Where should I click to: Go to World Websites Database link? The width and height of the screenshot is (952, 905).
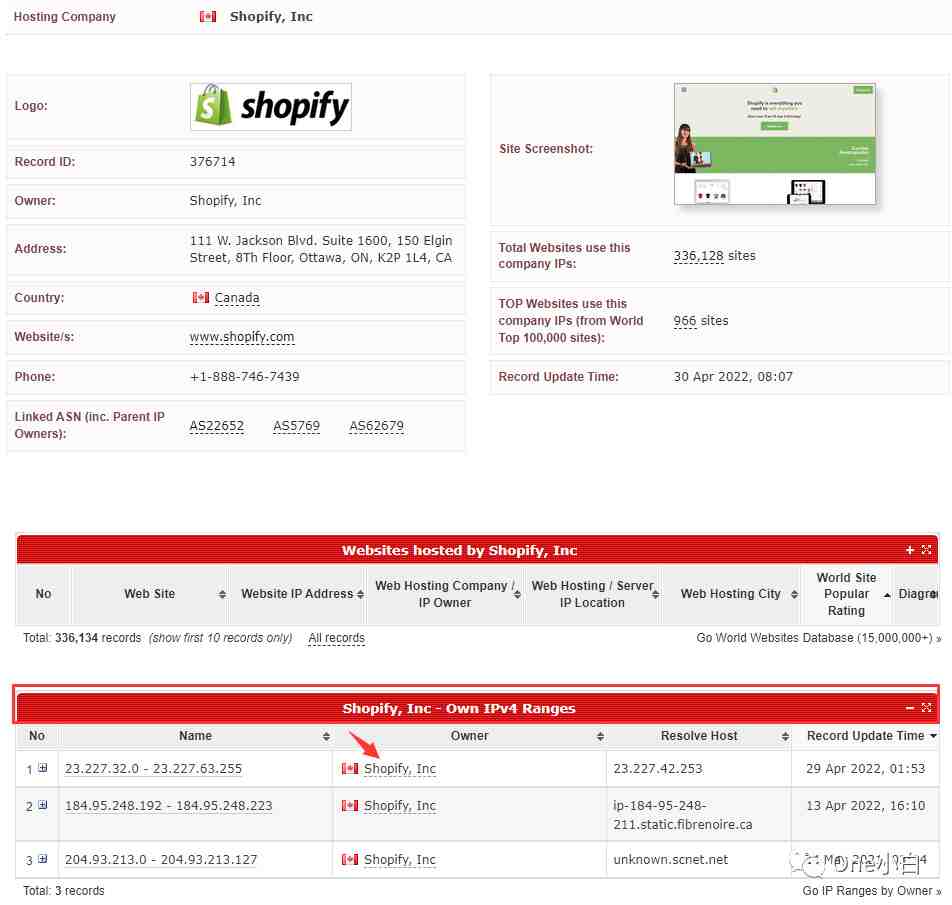click(818, 638)
